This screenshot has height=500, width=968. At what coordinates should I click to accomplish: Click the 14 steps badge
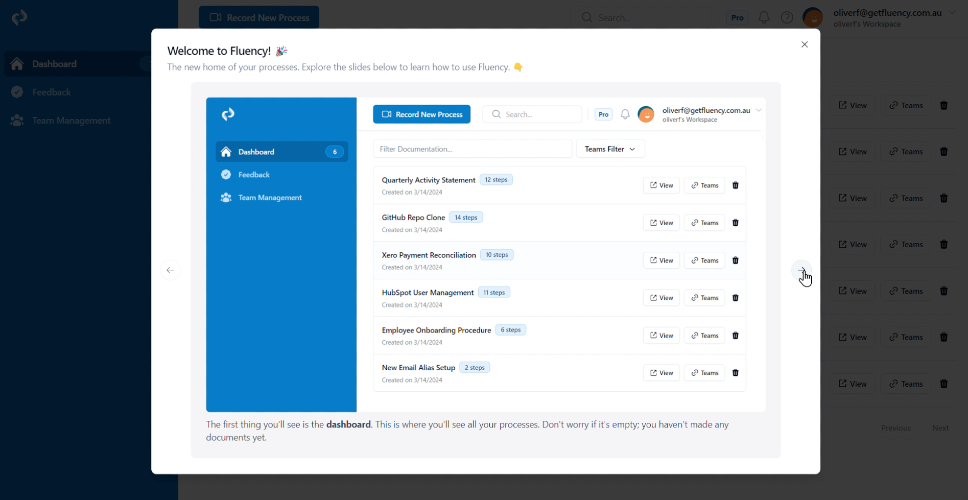click(x=466, y=217)
